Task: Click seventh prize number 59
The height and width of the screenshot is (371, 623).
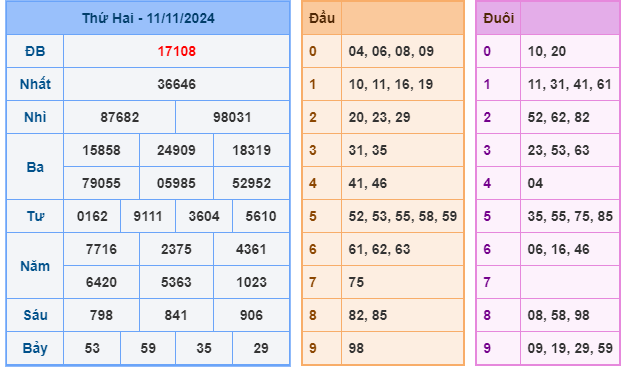Action: [x=148, y=348]
